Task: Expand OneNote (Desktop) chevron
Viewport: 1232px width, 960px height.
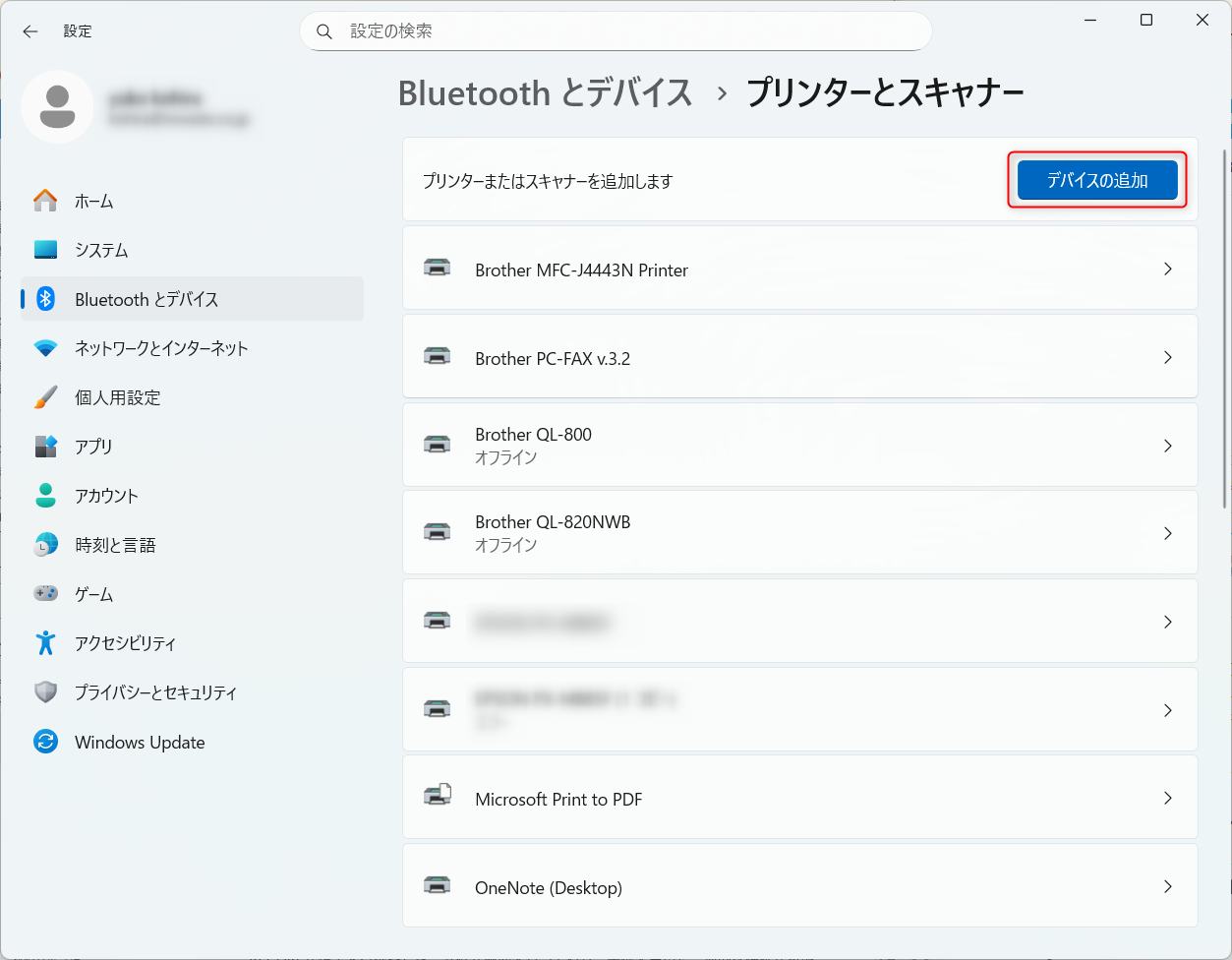Action: pos(1168,886)
